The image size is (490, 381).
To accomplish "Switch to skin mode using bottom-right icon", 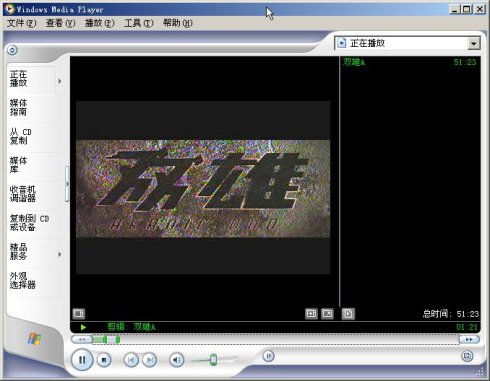I will 467,356.
